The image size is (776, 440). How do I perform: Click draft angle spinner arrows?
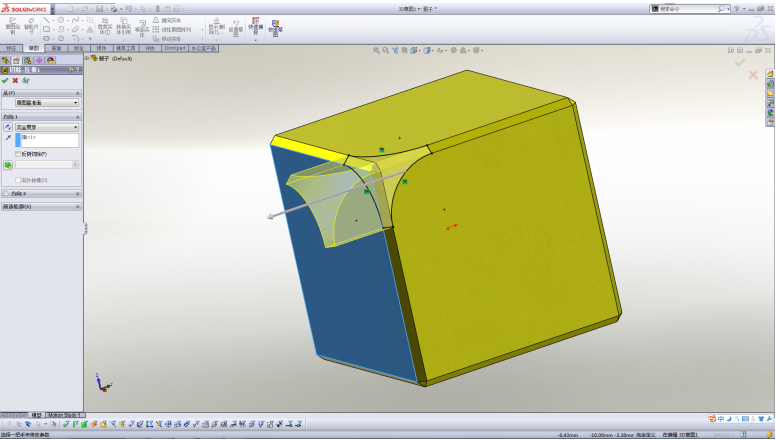click(76, 165)
